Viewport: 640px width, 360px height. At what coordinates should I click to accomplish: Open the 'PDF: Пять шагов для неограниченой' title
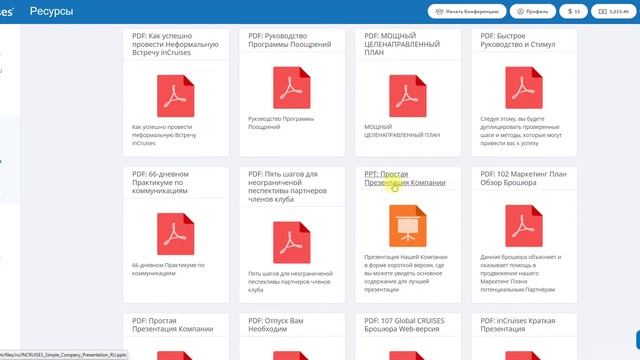point(287,187)
